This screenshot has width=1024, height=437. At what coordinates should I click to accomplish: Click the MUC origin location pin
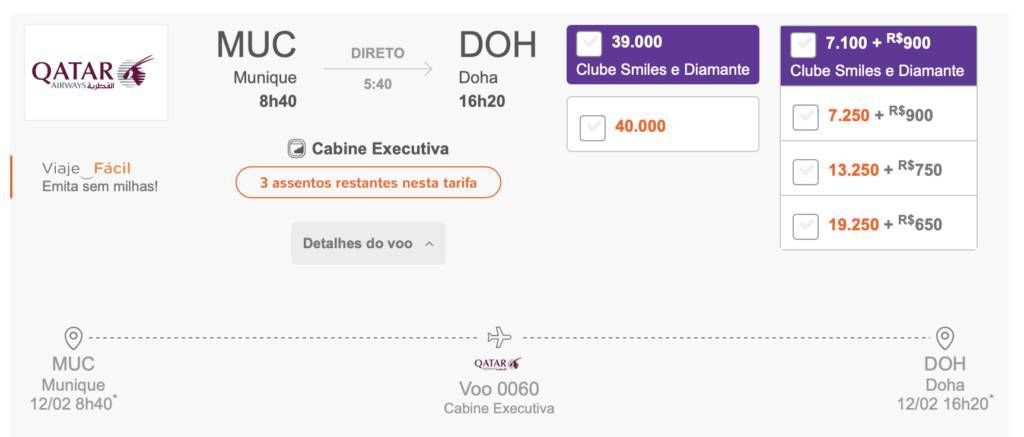click(x=73, y=338)
